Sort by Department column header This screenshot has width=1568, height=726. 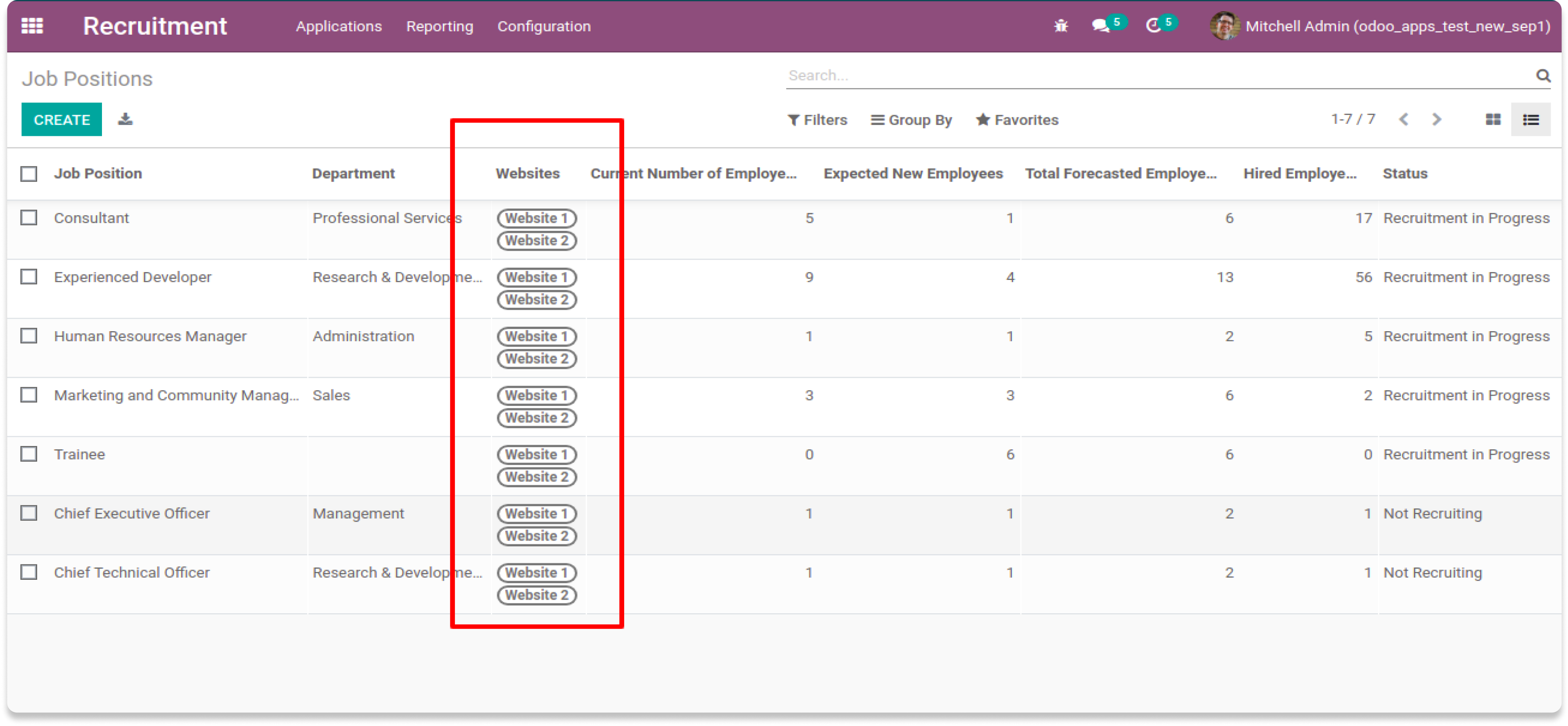tap(353, 173)
